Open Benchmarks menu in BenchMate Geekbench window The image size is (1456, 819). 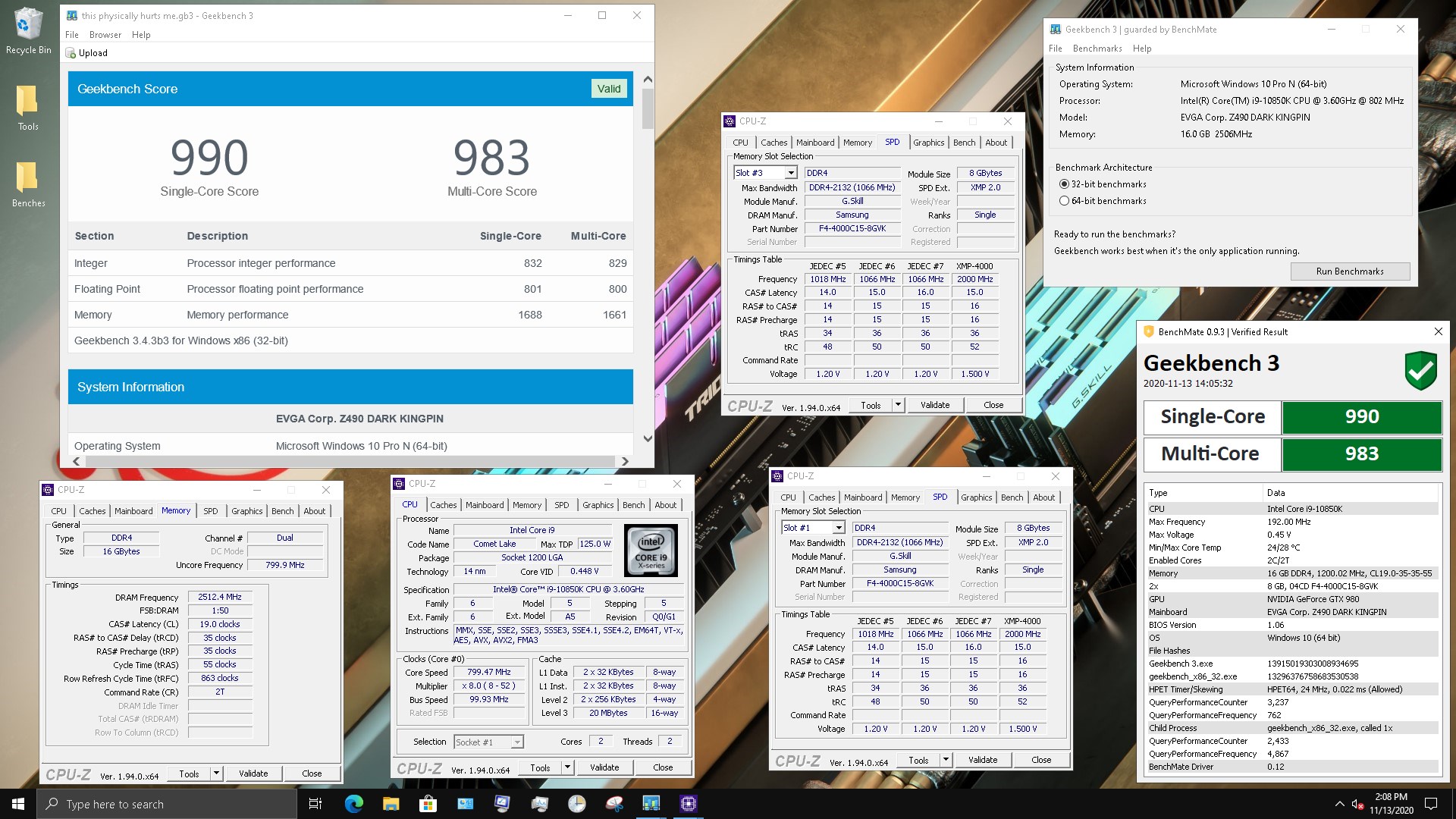click(x=1097, y=49)
